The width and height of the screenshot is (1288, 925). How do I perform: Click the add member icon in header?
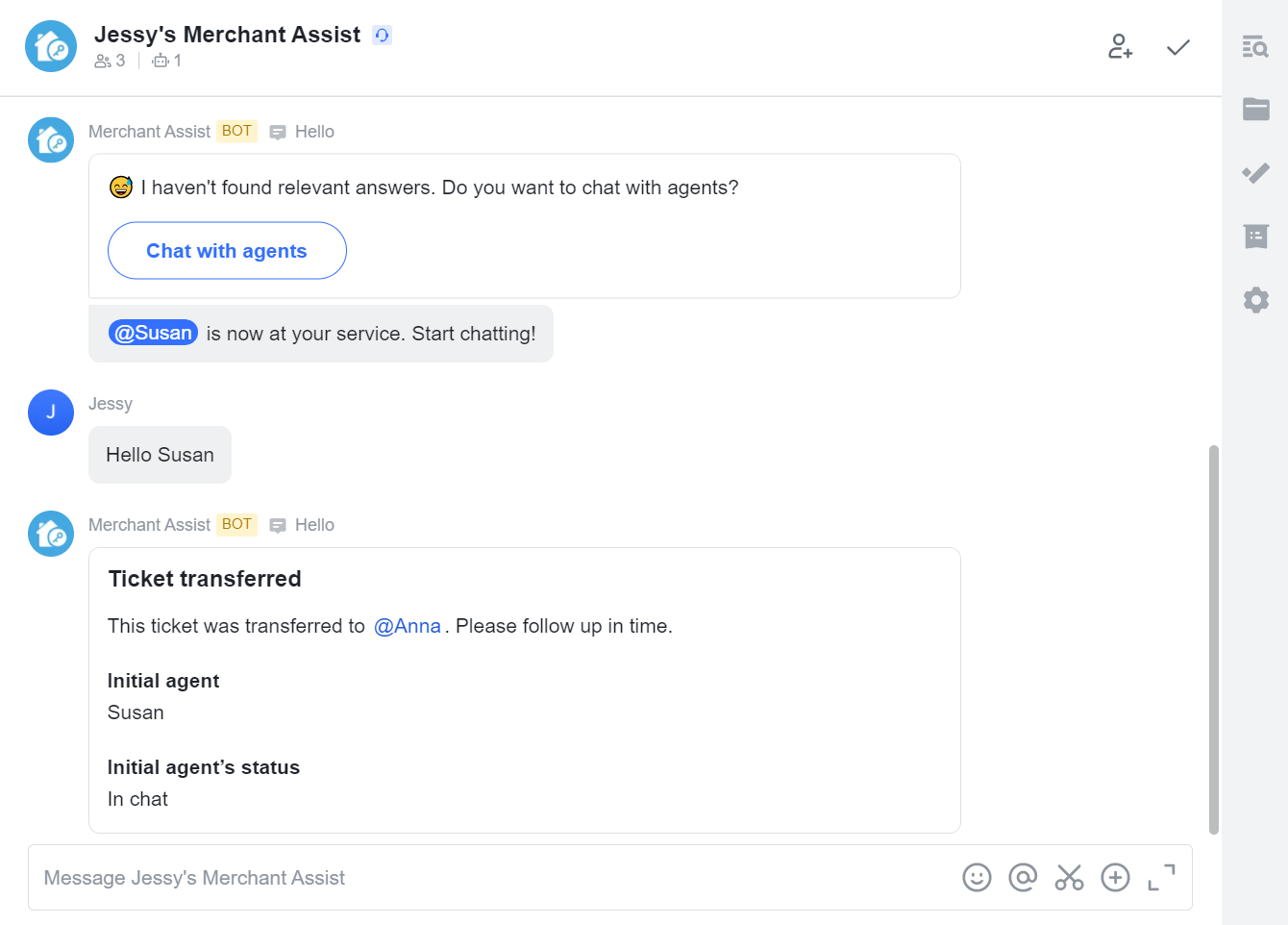click(1120, 46)
